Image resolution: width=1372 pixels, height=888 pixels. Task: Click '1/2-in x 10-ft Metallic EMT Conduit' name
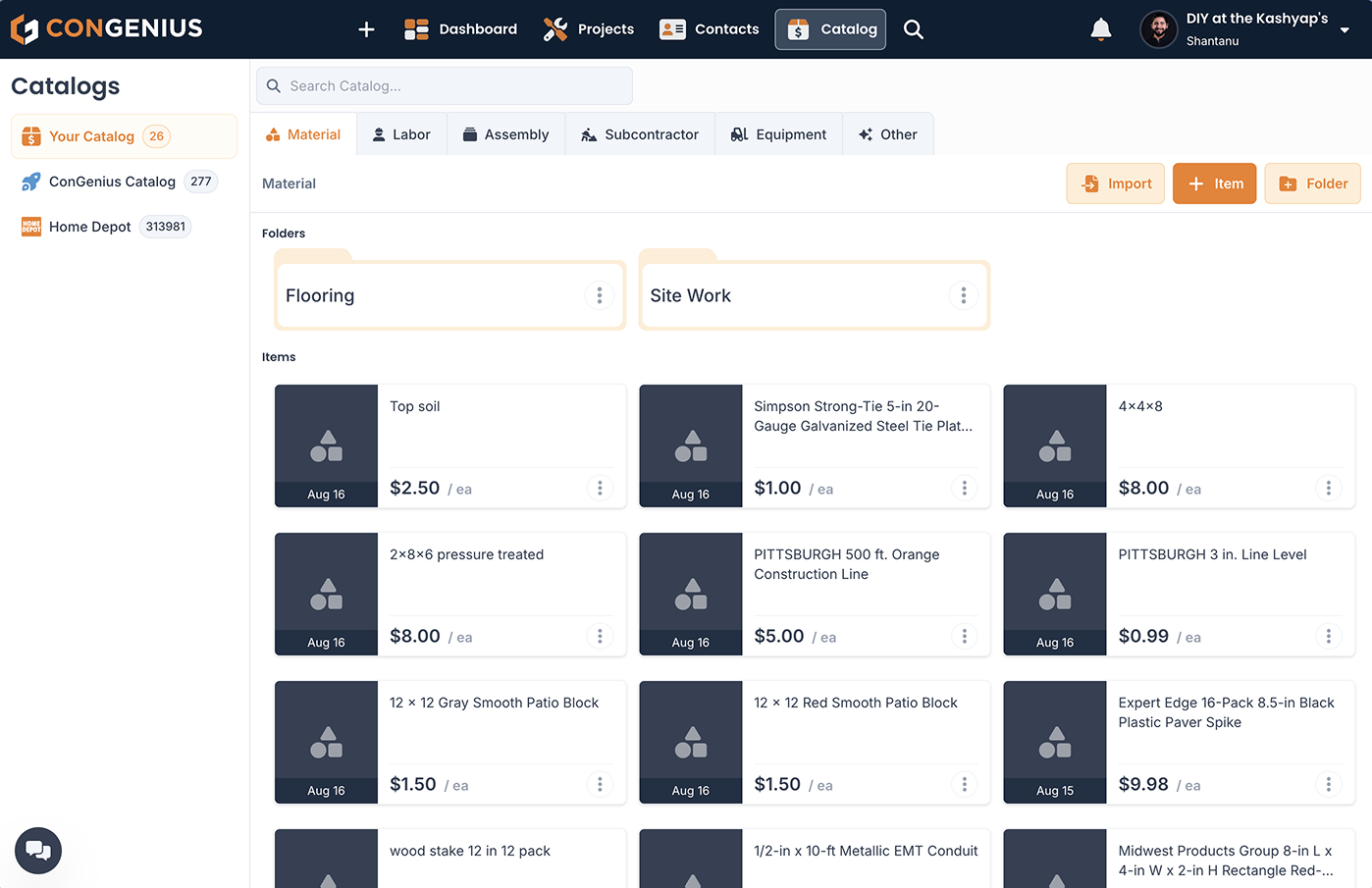pos(866,851)
